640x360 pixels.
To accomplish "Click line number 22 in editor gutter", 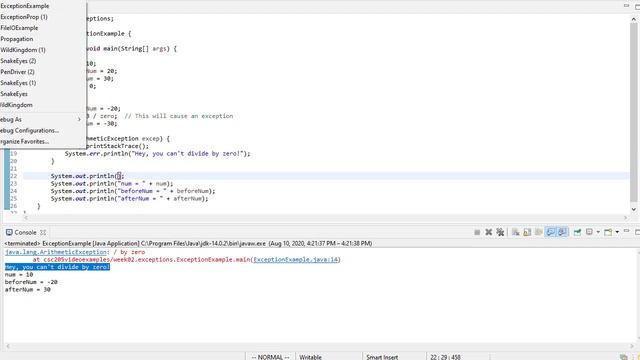I will point(13,176).
